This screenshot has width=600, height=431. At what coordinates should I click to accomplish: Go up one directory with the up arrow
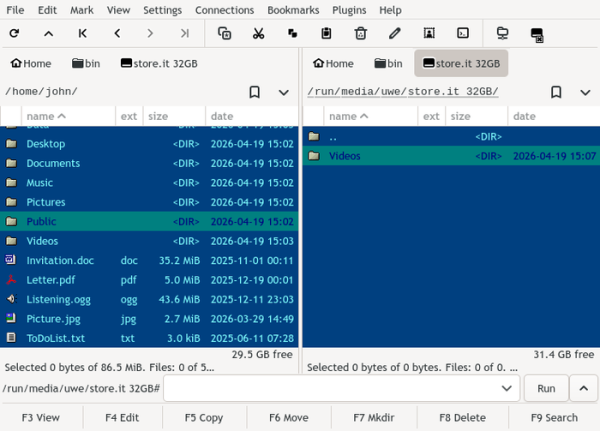coord(48,33)
